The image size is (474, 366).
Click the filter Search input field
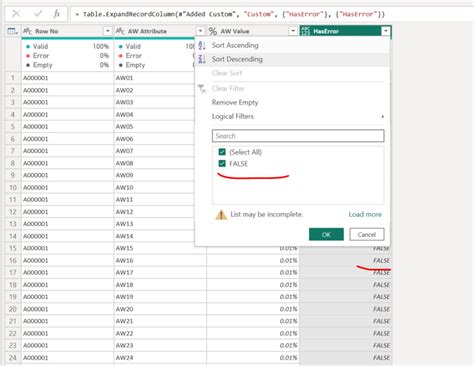pyautogui.click(x=298, y=136)
